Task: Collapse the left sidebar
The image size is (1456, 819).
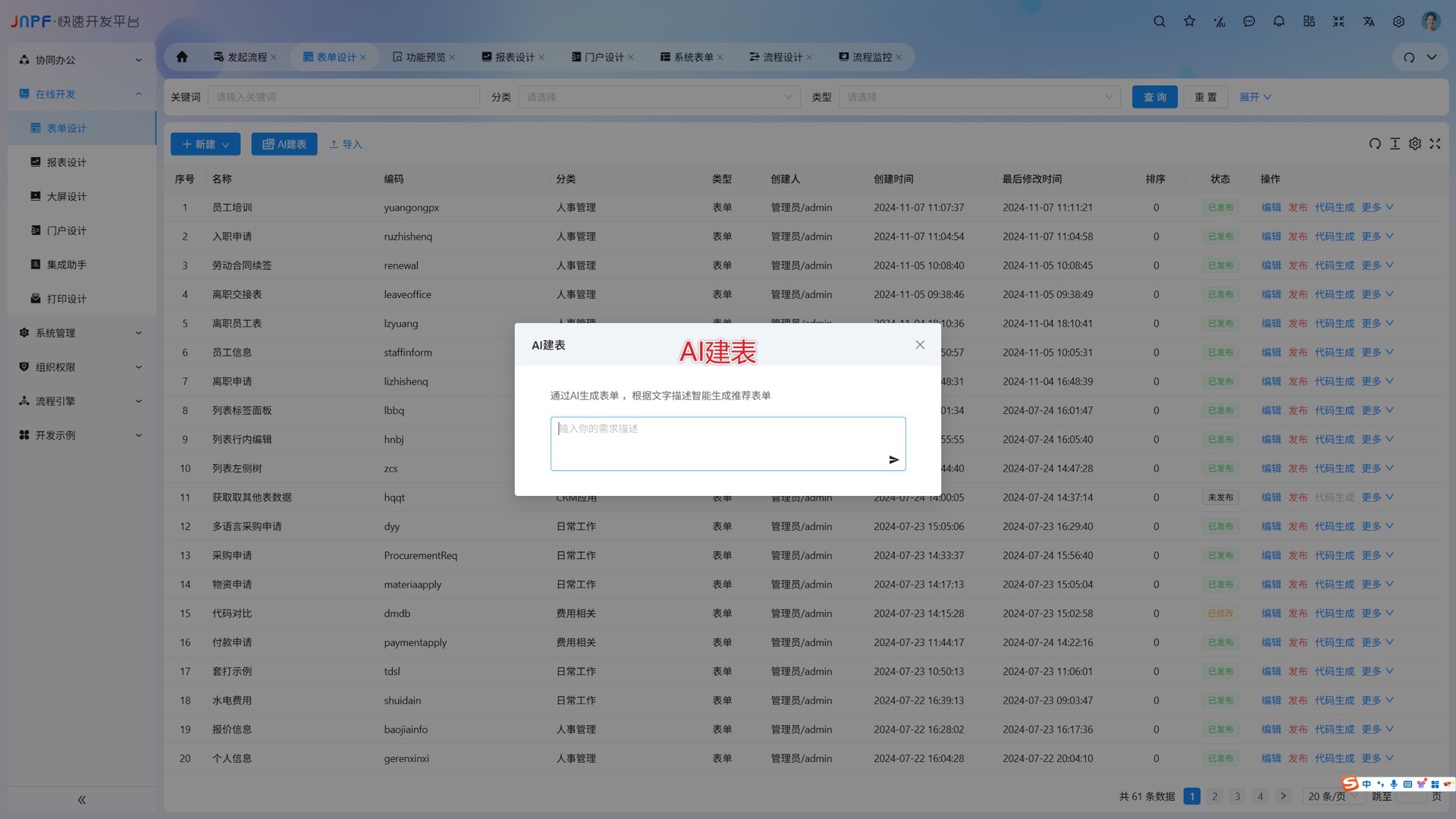Action: (81, 799)
